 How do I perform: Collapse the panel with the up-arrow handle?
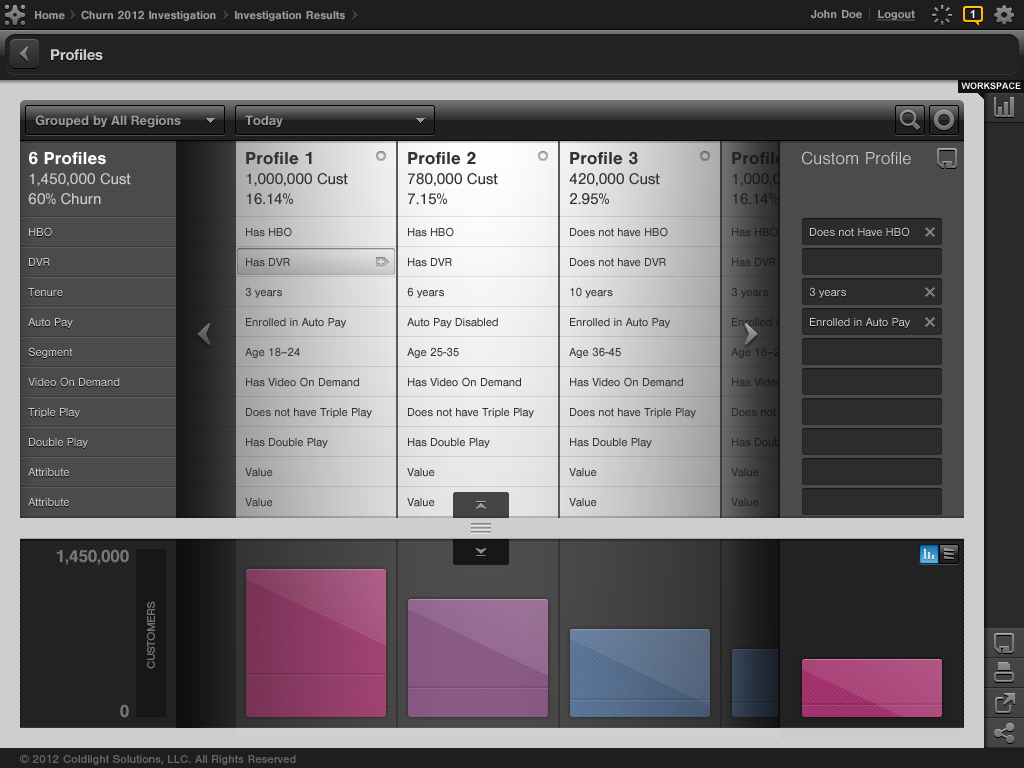(481, 505)
